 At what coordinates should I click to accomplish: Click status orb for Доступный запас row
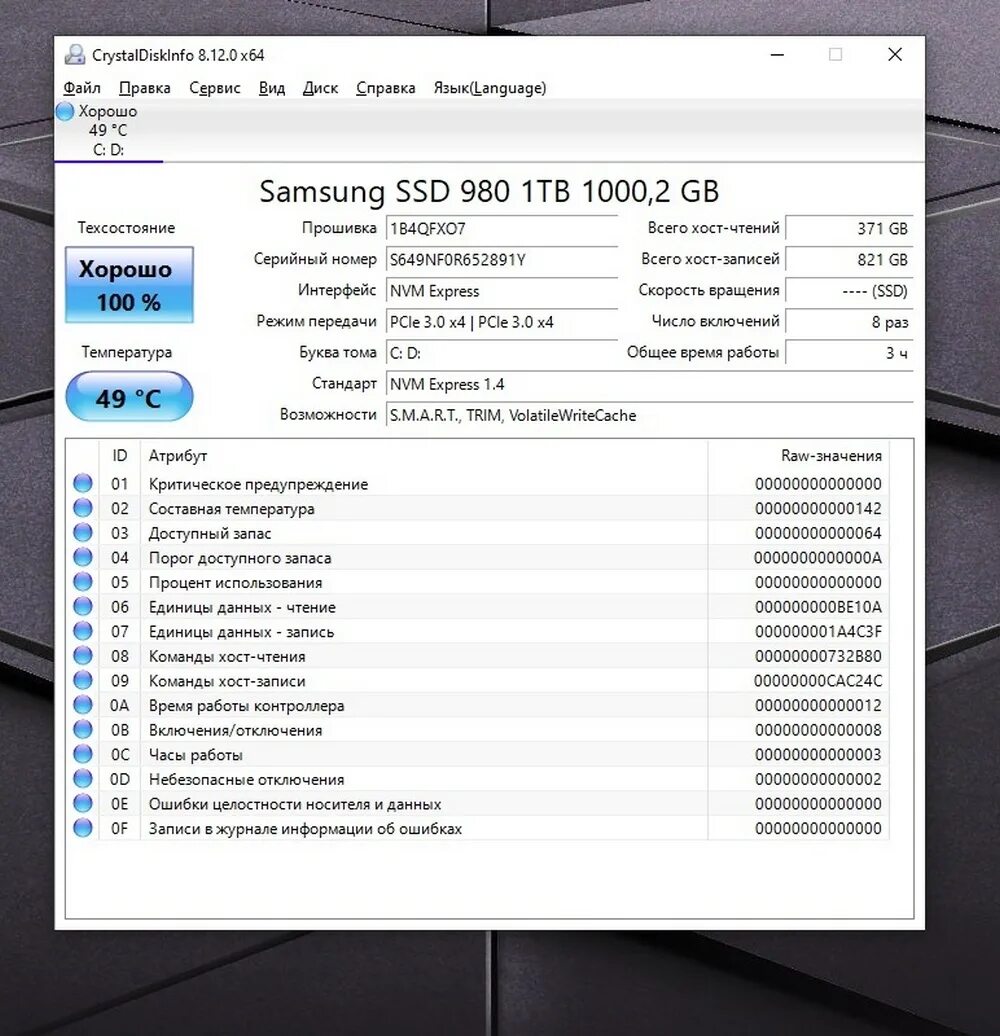coord(83,532)
